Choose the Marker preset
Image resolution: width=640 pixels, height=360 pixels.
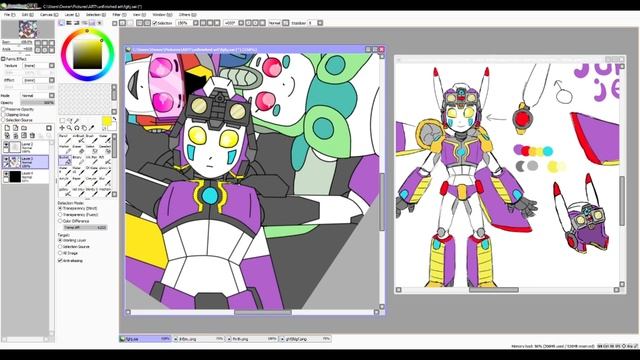click(64, 149)
